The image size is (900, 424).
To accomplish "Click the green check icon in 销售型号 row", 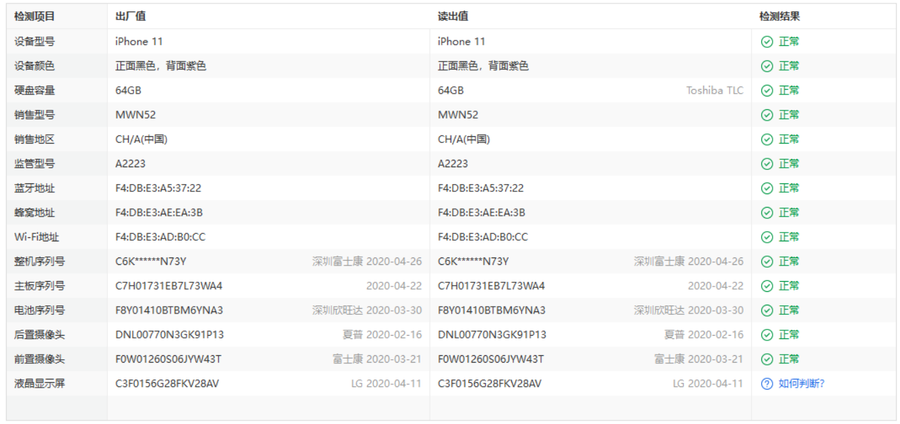I will pyautogui.click(x=767, y=115).
